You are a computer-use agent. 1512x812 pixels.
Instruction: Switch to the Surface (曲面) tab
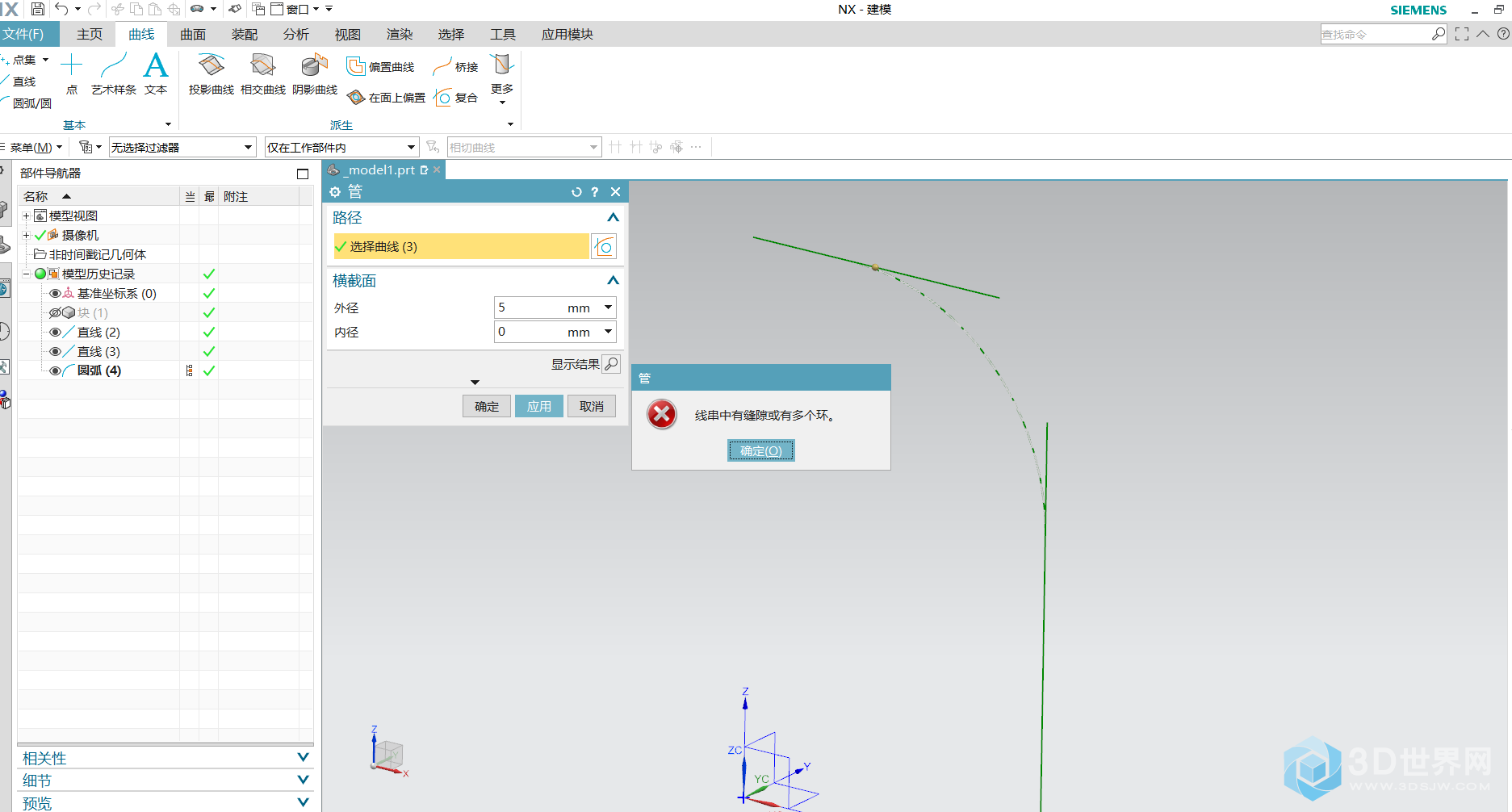coord(193,34)
